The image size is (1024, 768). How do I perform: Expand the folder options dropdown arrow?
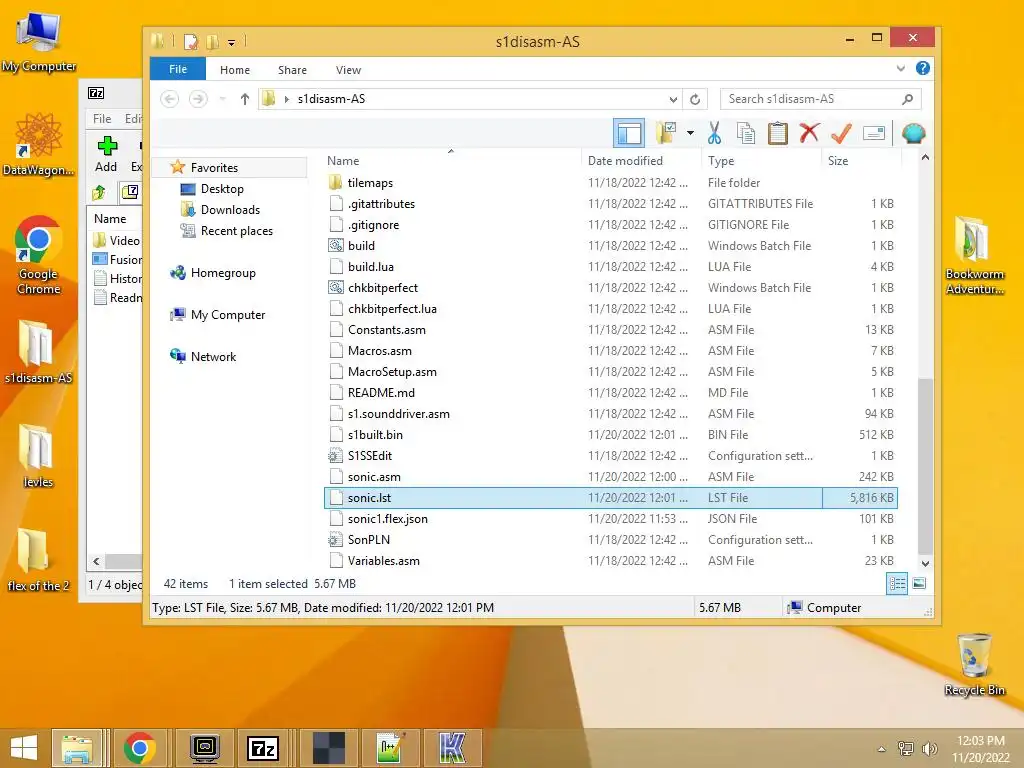[x=690, y=133]
